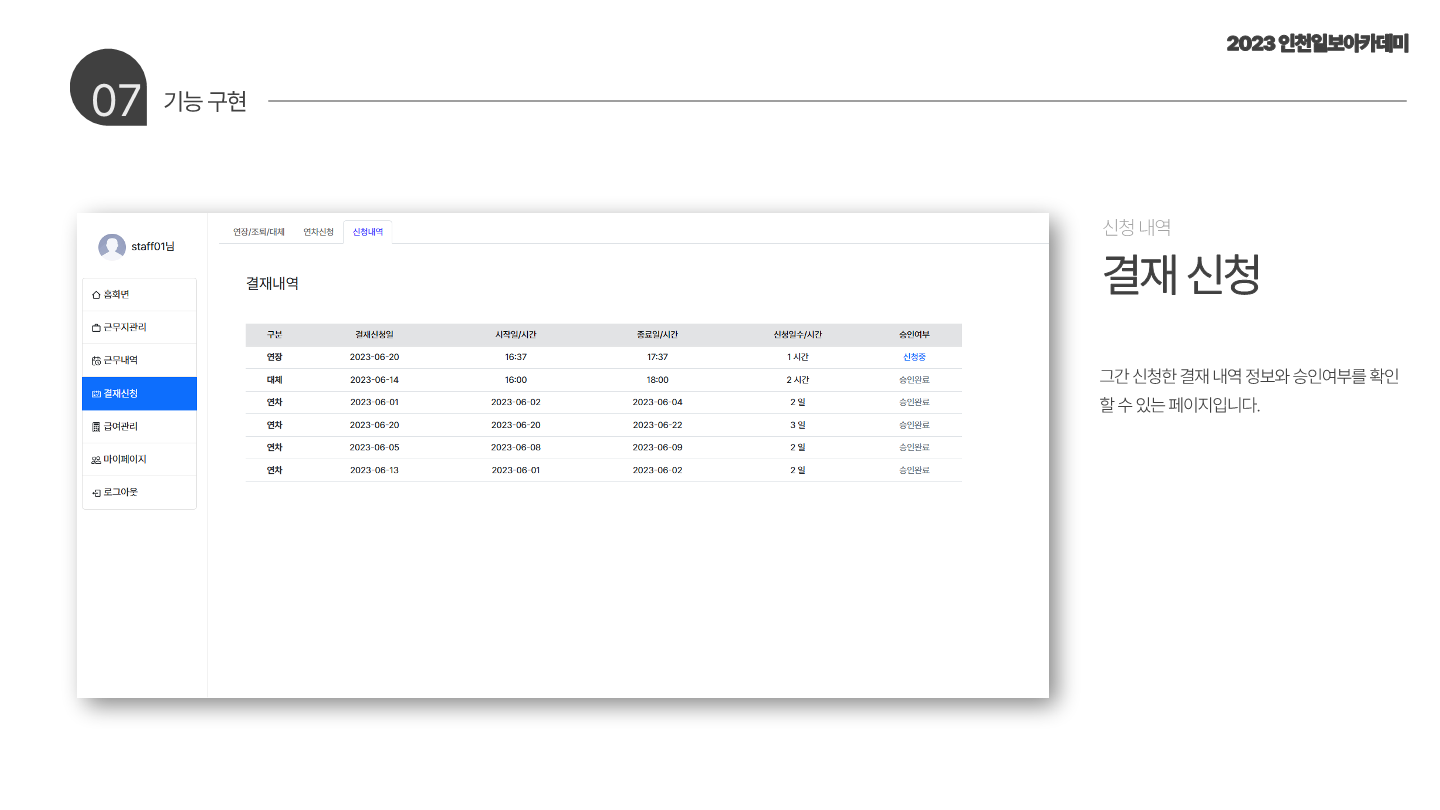
Task: Click the 신청일수/시간 column header
Action: [x=797, y=334]
